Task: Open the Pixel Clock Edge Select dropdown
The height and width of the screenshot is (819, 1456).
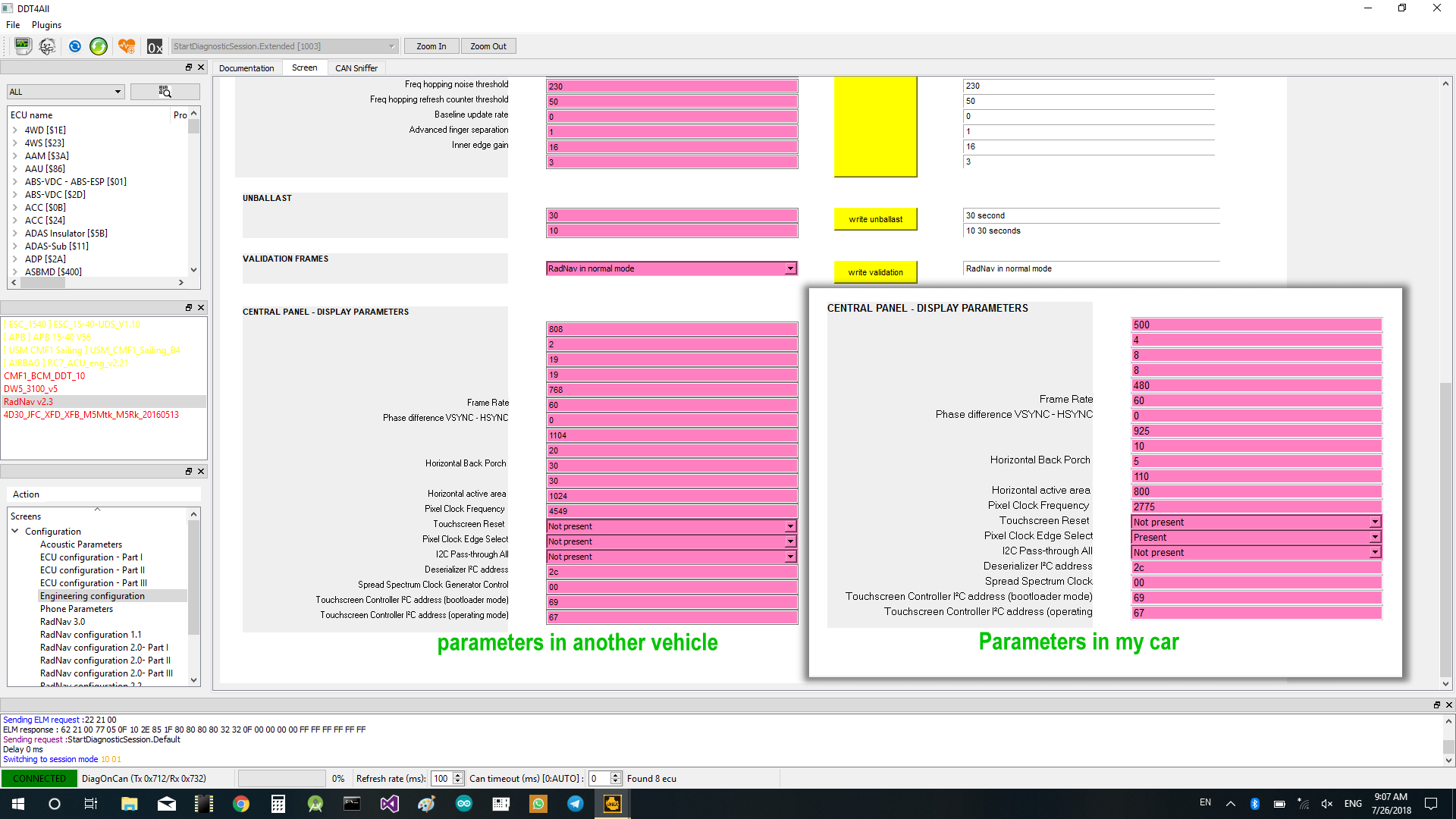Action: 672,541
